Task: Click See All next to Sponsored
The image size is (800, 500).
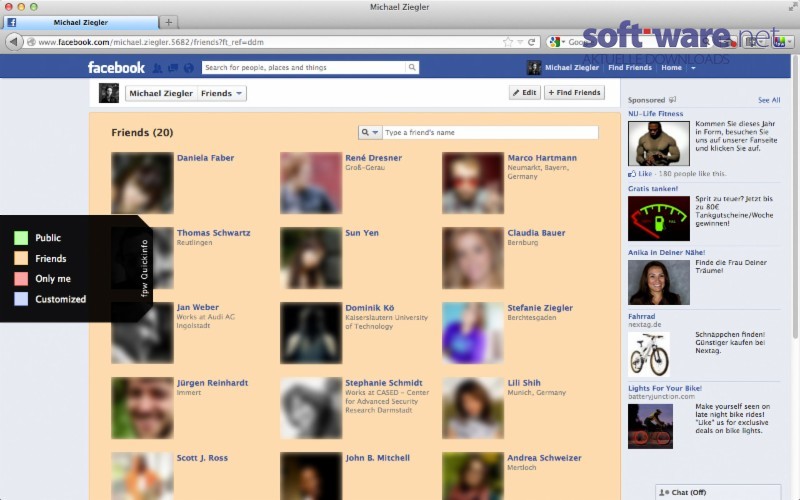Action: pyautogui.click(x=768, y=100)
